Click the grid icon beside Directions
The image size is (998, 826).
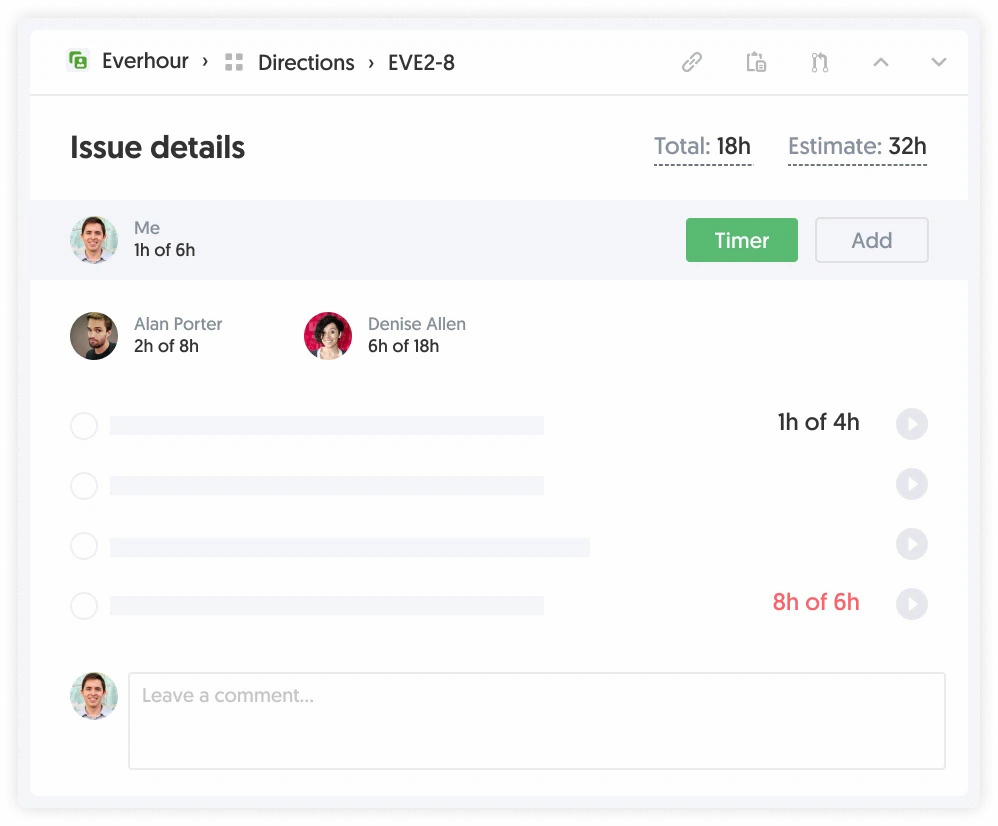click(x=233, y=61)
